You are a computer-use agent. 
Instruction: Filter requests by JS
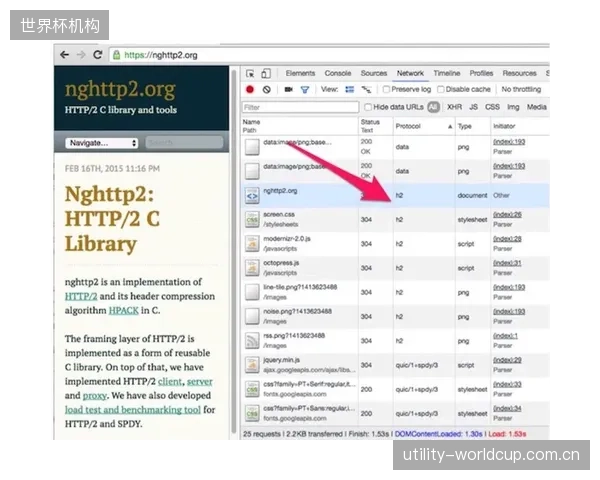[473, 107]
